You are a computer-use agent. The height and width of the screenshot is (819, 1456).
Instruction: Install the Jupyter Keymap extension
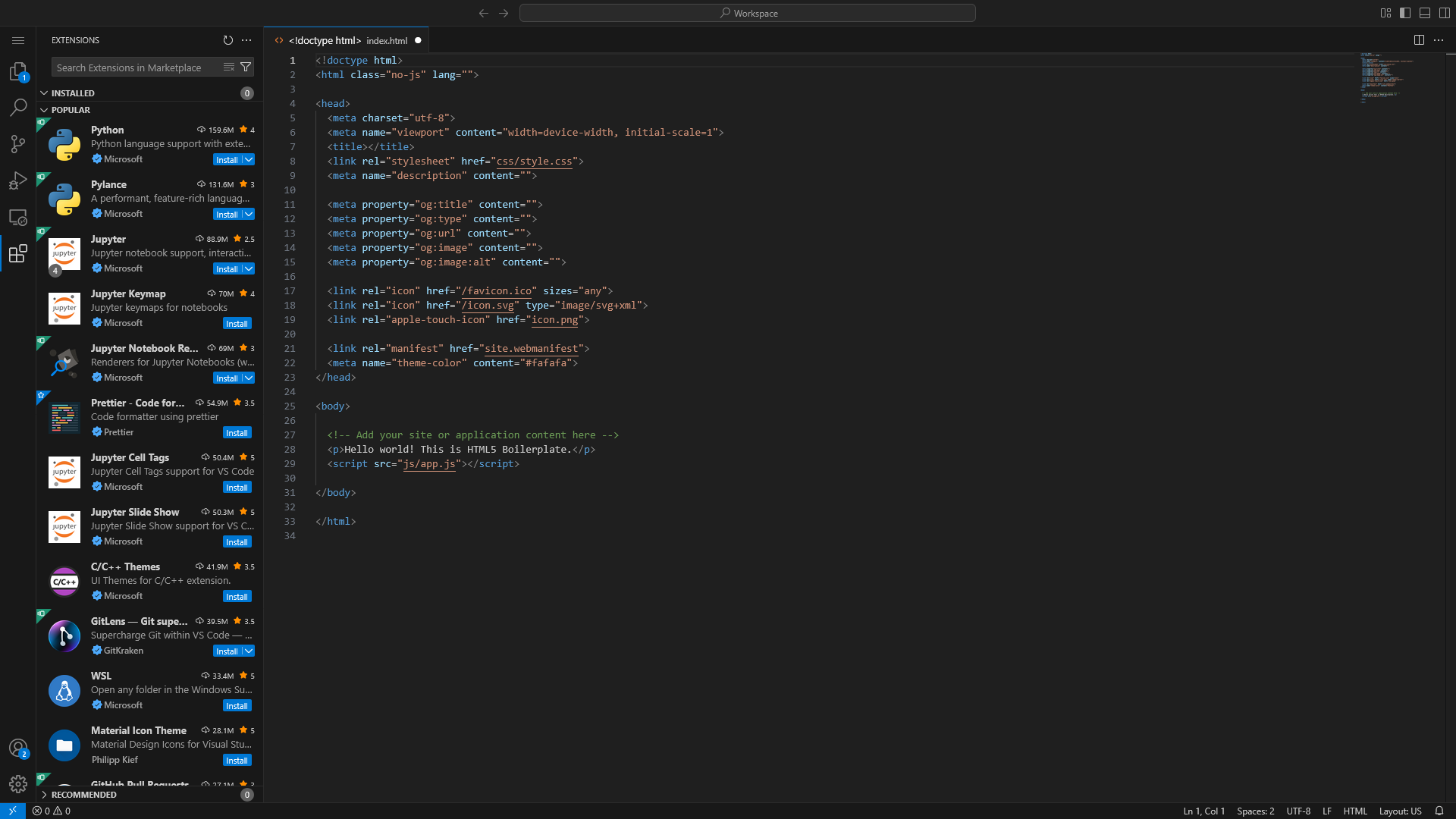click(237, 323)
